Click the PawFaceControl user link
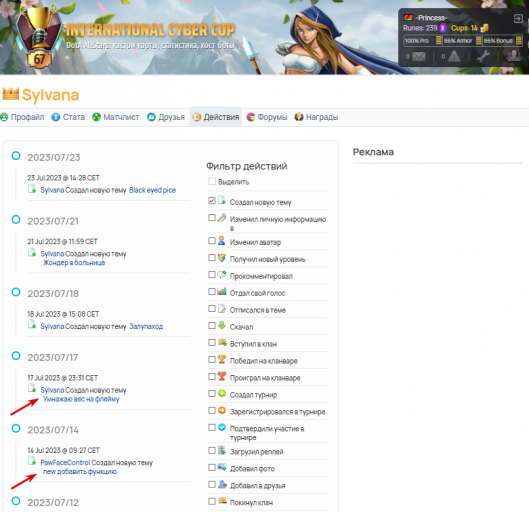The image size is (529, 512). (x=65, y=463)
